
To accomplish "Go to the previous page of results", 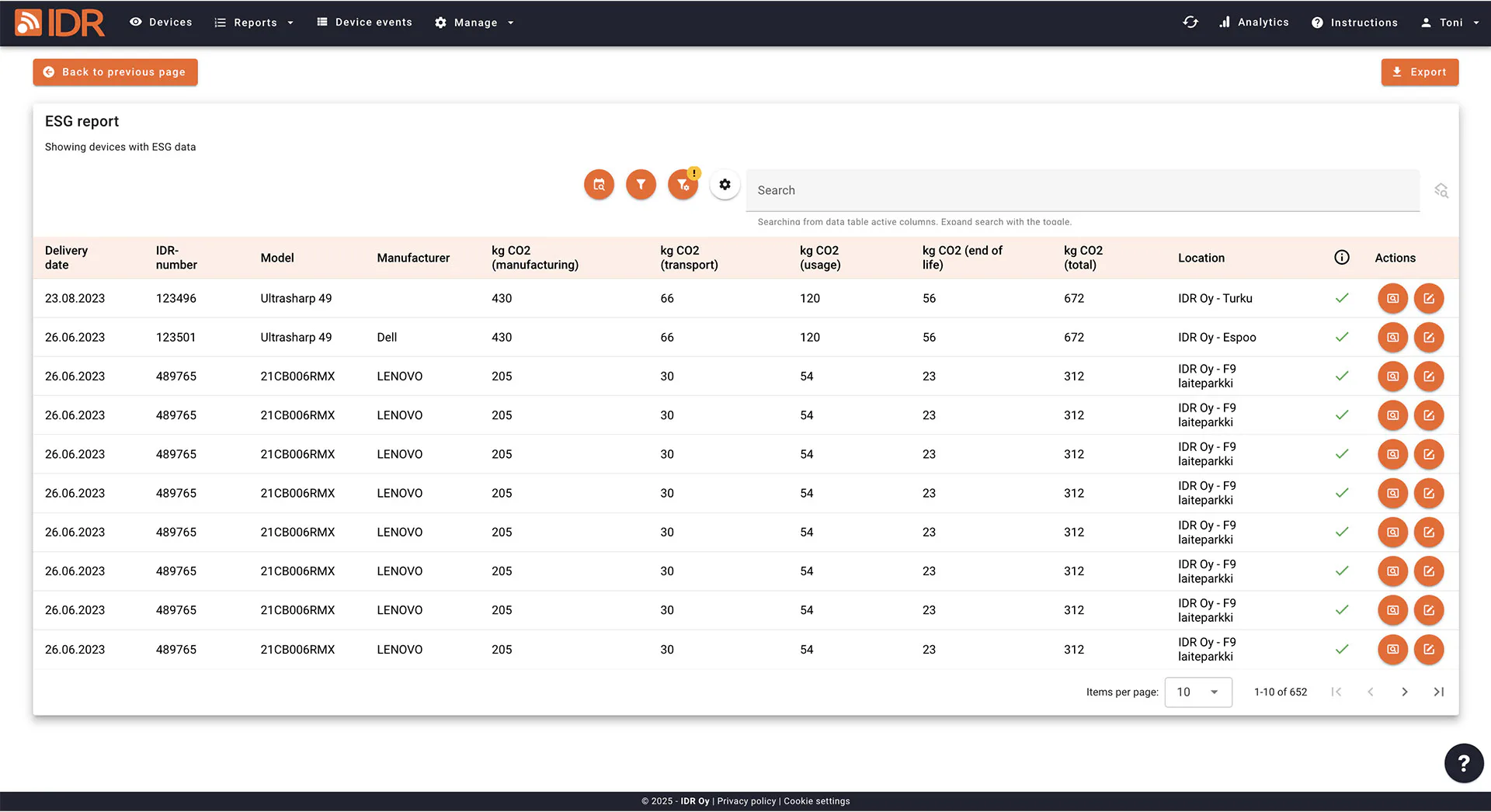I will click(x=1370, y=692).
